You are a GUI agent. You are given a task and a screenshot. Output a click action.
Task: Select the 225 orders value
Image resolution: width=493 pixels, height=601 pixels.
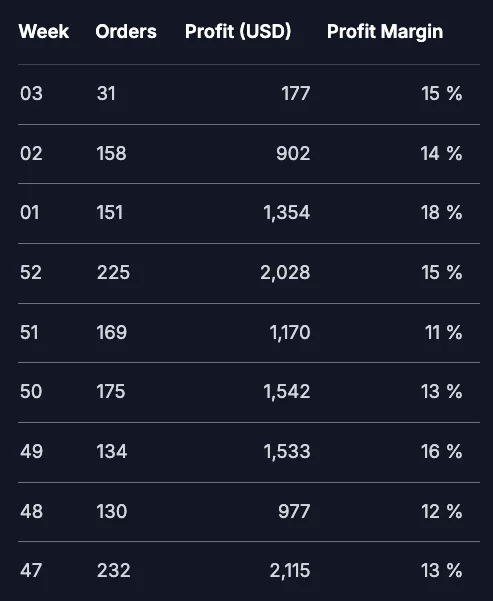(113, 273)
